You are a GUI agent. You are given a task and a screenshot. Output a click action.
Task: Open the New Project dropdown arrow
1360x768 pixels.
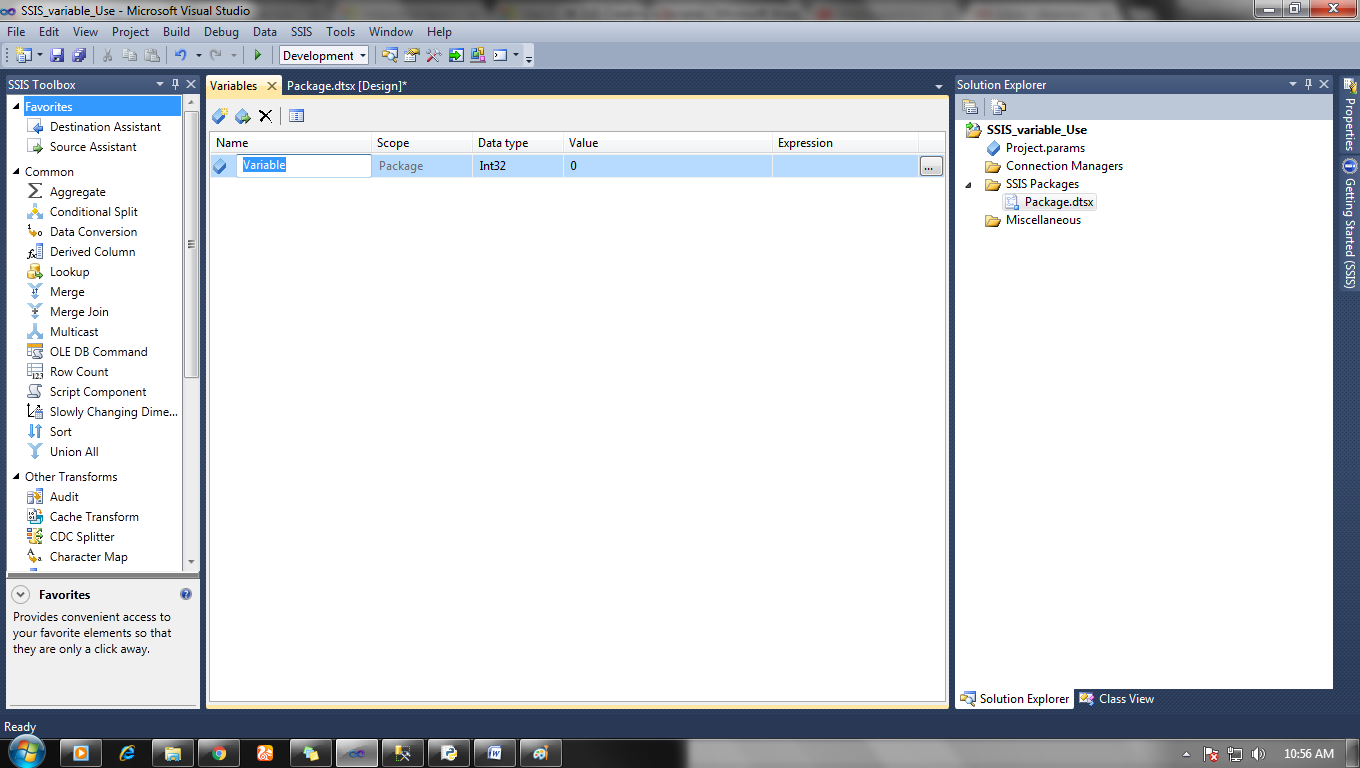pyautogui.click(x=39, y=55)
